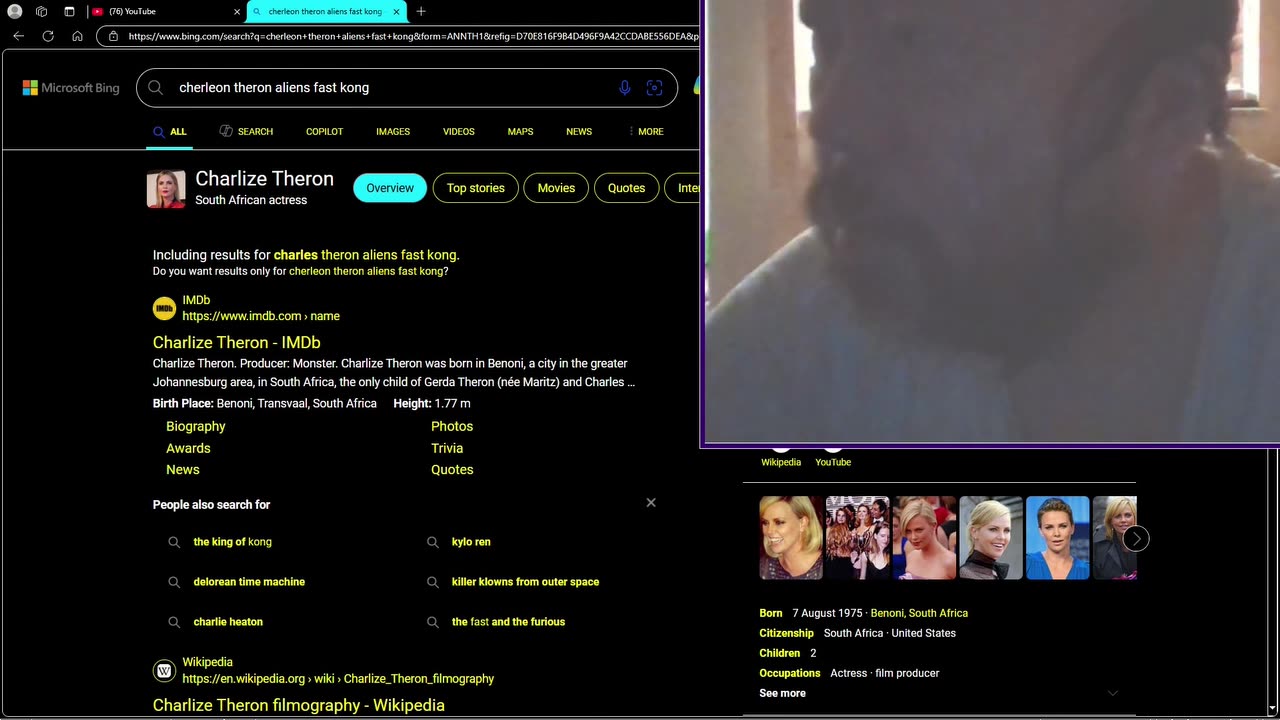Image resolution: width=1280 pixels, height=720 pixels.
Task: Expand the MORE menu
Action: [646, 132]
